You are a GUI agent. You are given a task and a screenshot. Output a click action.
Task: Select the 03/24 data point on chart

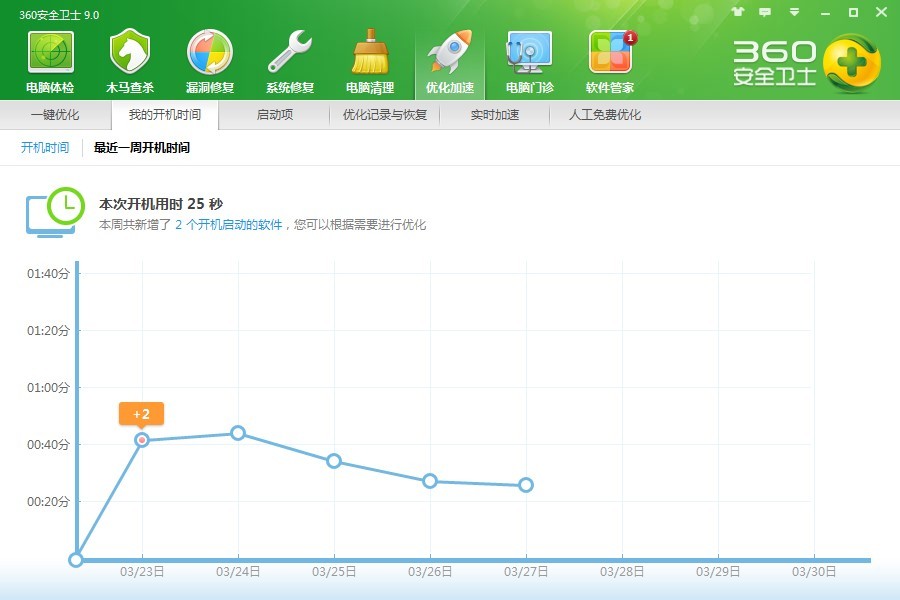coord(238,433)
